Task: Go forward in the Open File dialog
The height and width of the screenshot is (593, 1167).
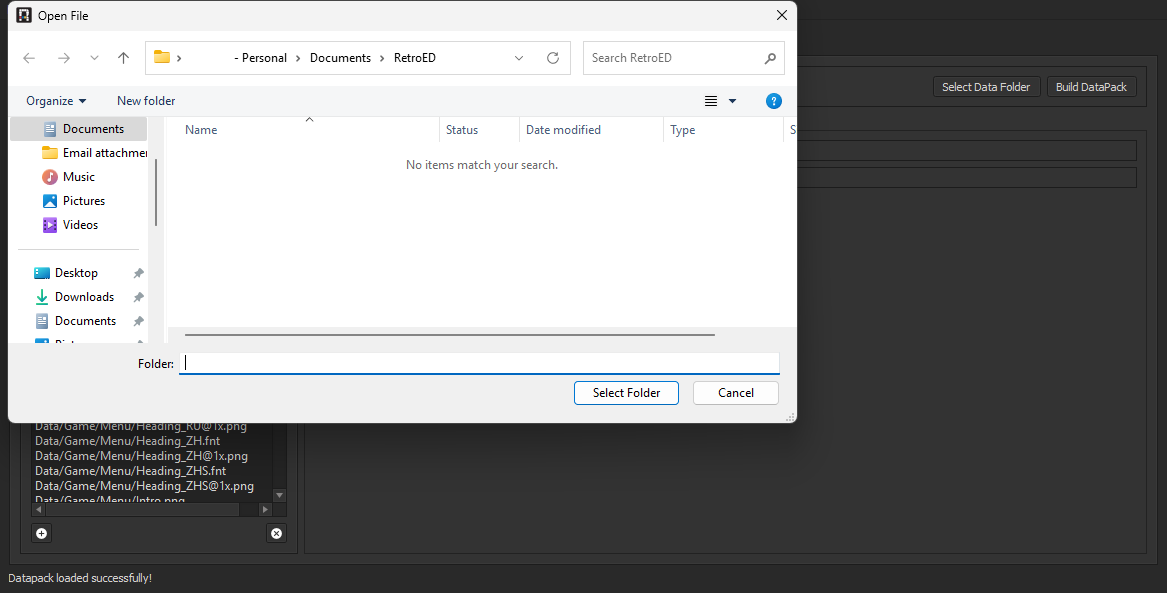Action: tap(64, 58)
